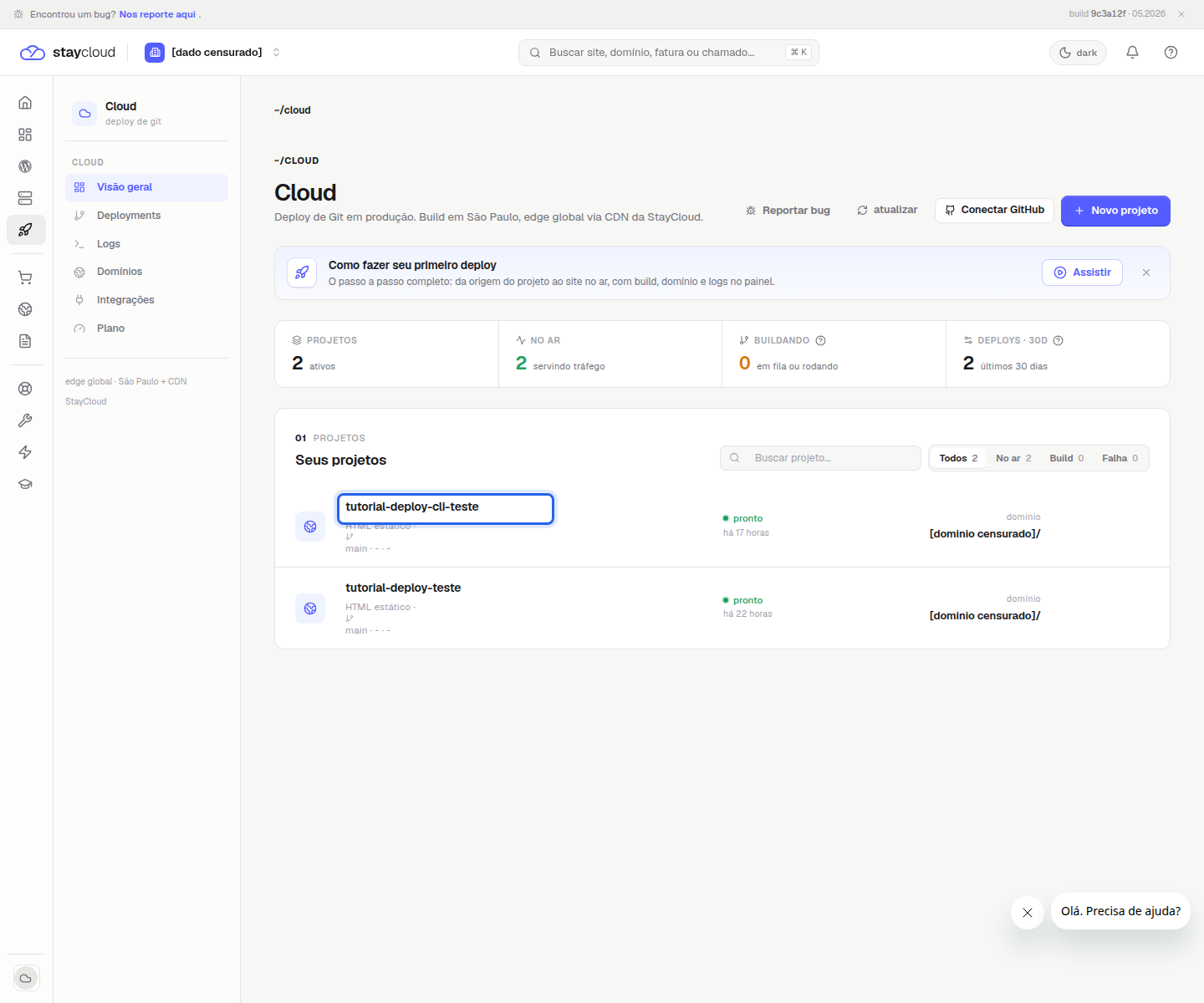Open Domínios in the Cloud menu
Image resolution: width=1204 pixels, height=1003 pixels.
pos(146,272)
